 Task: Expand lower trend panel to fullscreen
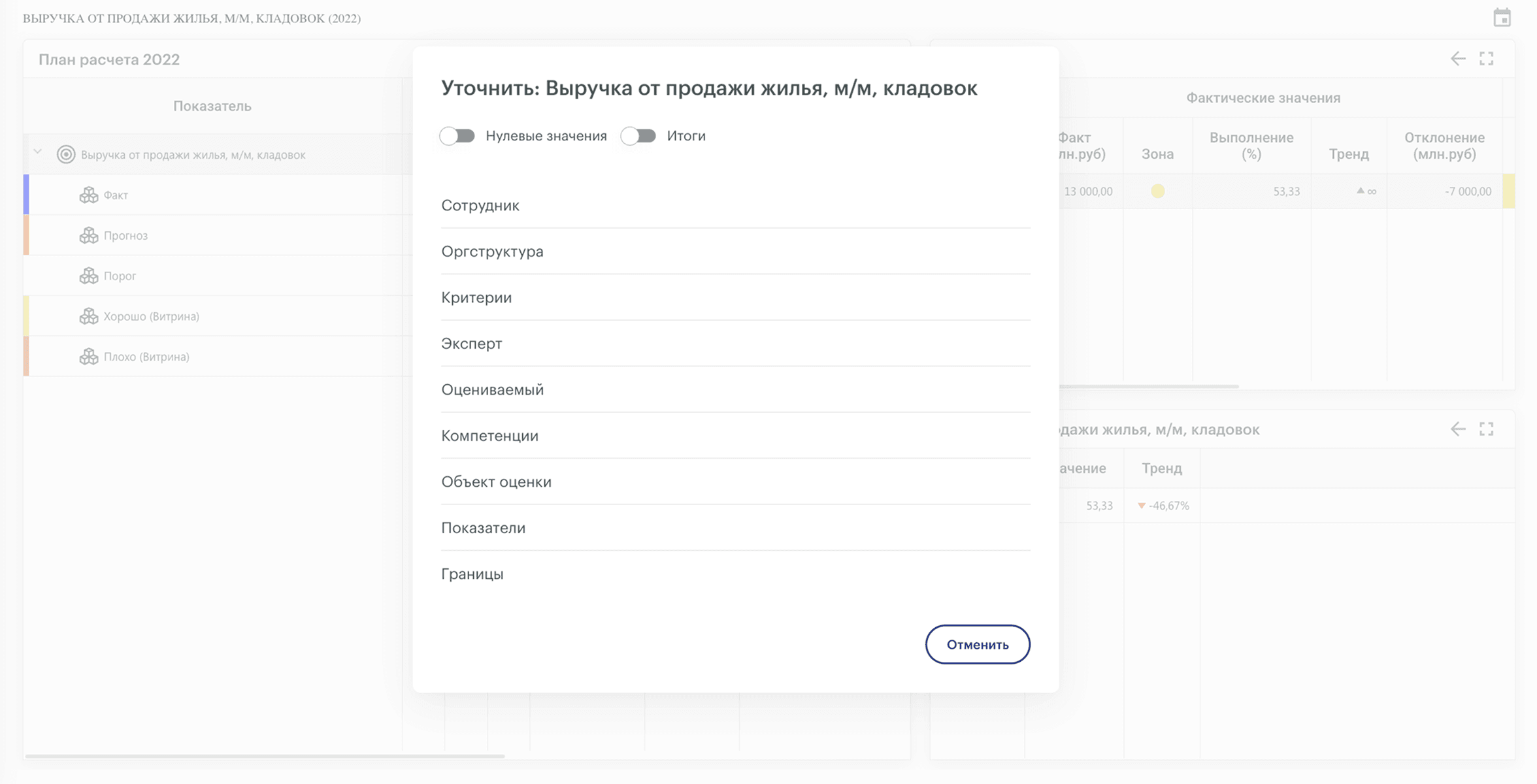point(1487,429)
